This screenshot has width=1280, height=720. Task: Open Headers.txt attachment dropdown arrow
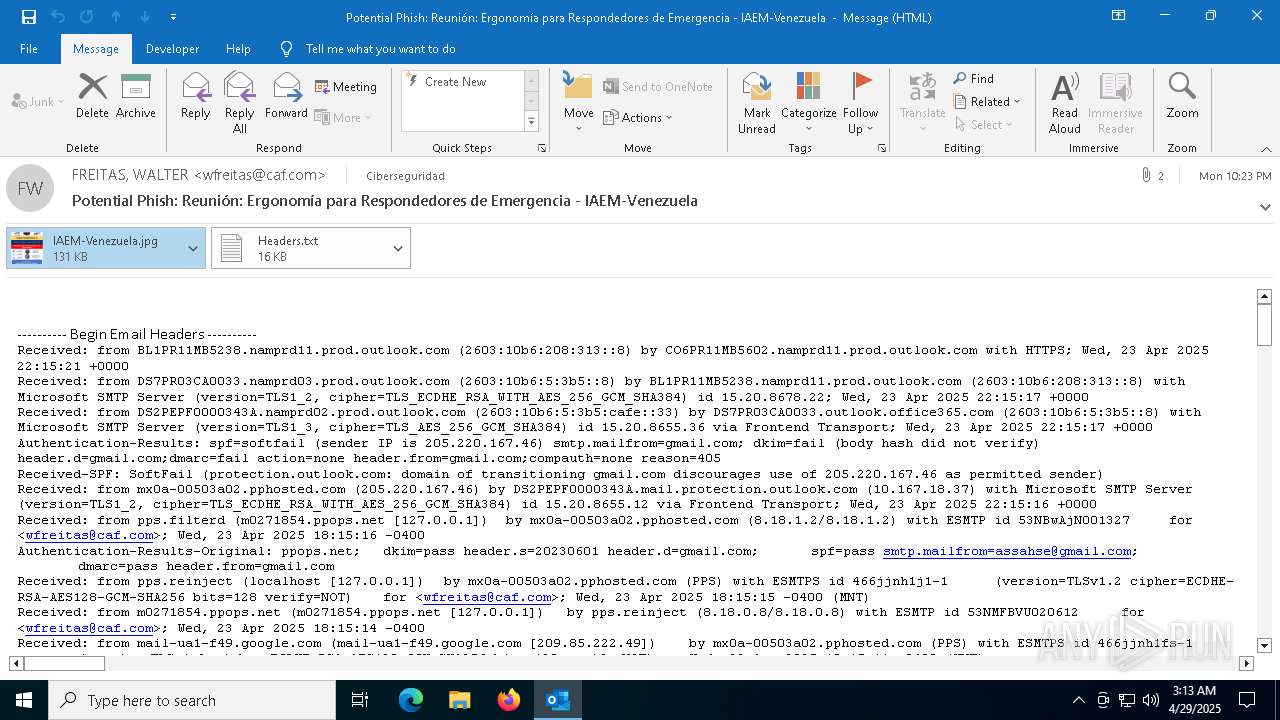(398, 248)
